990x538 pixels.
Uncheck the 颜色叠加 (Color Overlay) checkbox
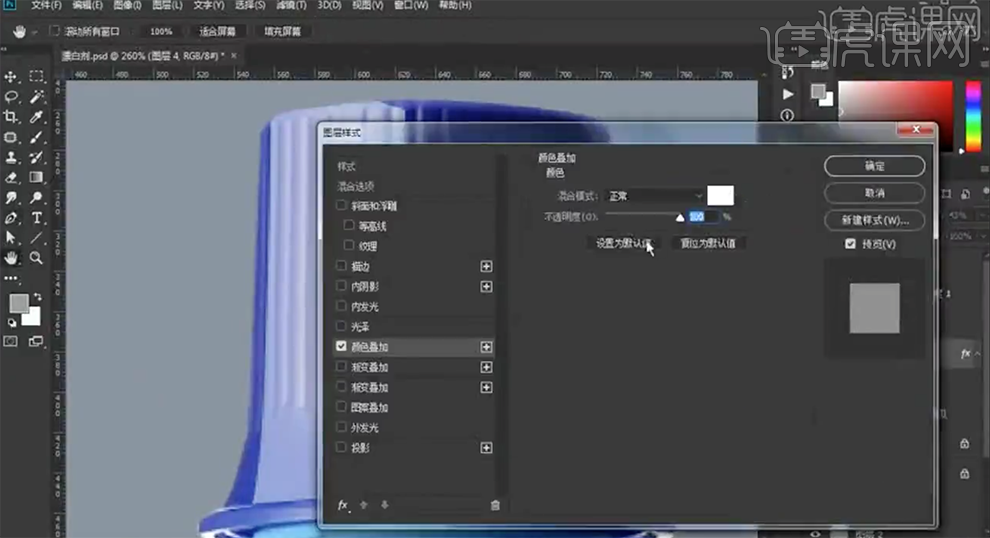tap(342, 347)
